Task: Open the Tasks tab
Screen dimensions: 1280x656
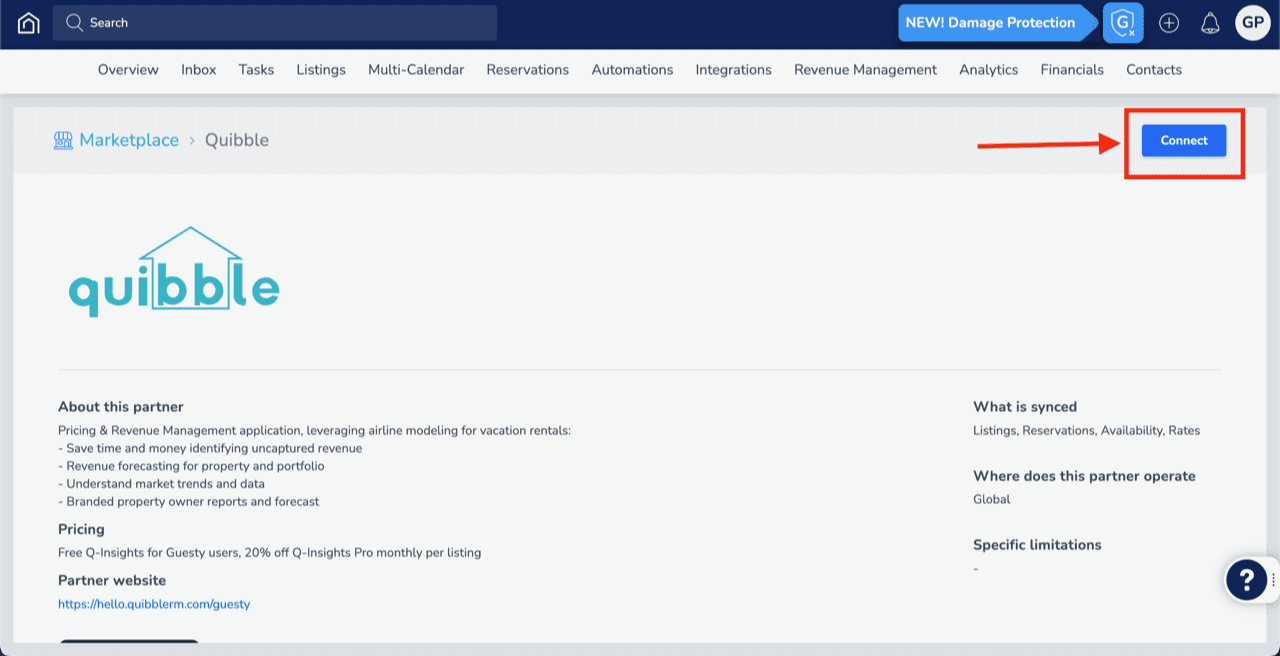Action: [x=256, y=70]
